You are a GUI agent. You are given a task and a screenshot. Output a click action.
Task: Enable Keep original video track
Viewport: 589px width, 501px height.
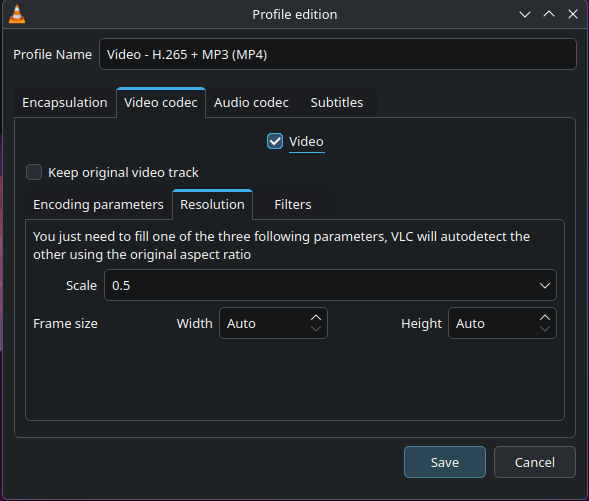pyautogui.click(x=34, y=172)
